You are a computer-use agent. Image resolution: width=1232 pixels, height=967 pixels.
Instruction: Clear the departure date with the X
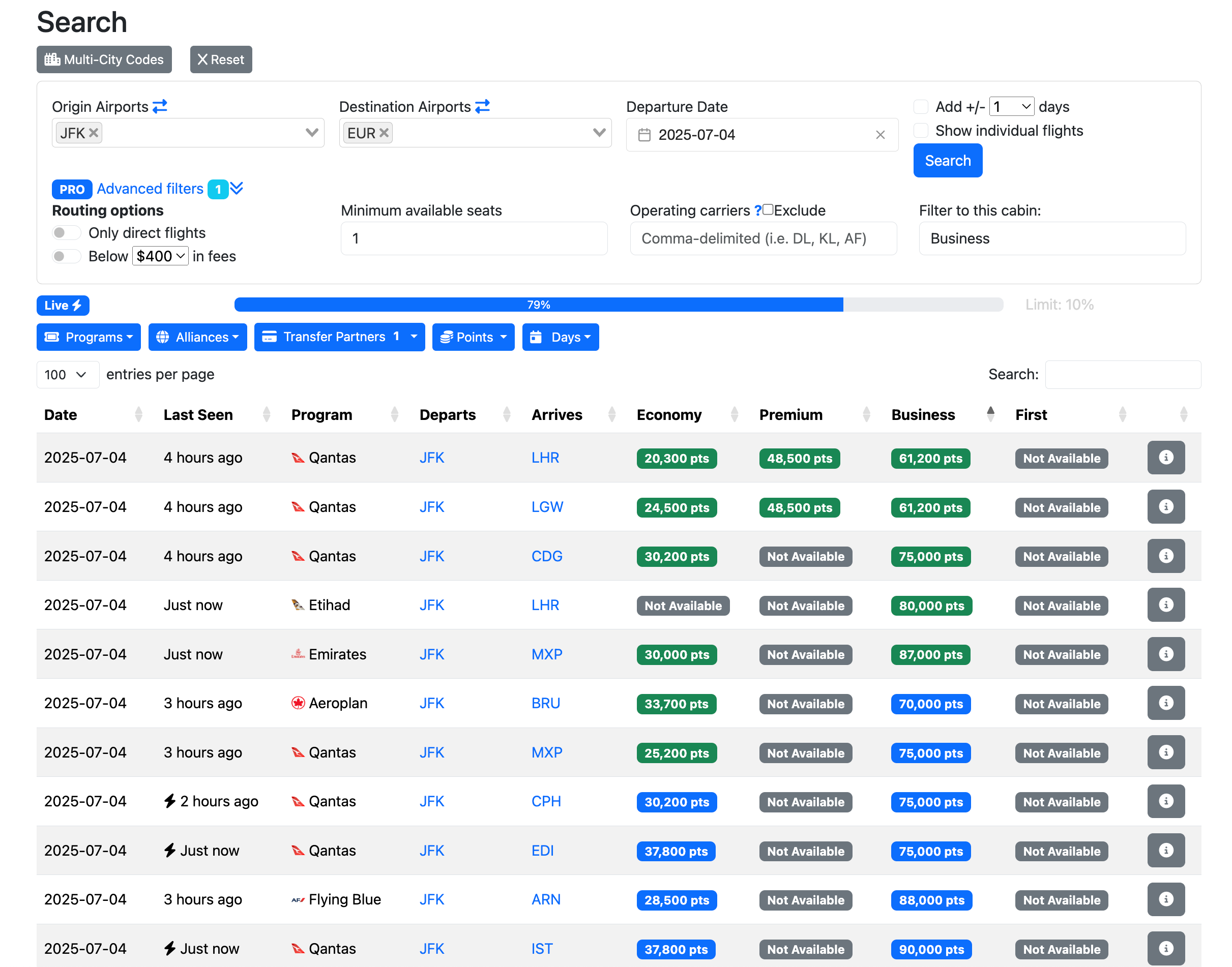point(880,135)
